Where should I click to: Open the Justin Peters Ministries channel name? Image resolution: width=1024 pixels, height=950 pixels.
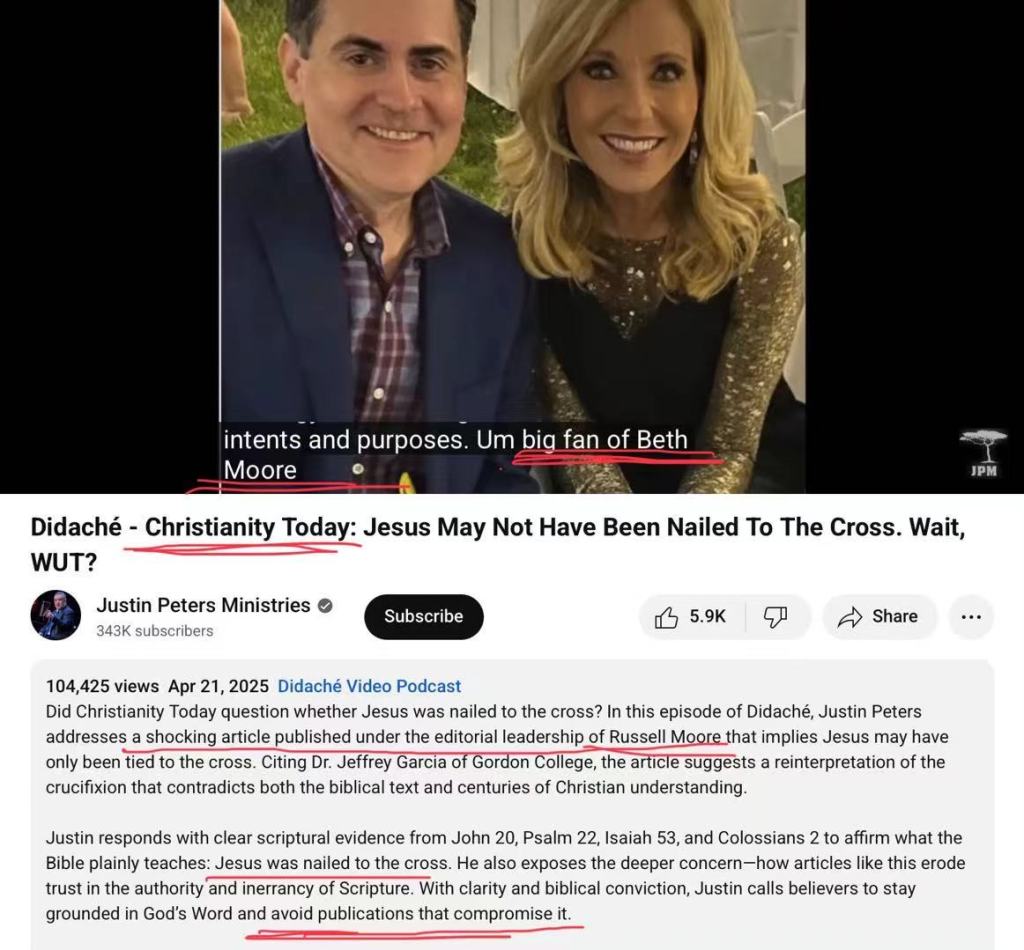coord(203,605)
